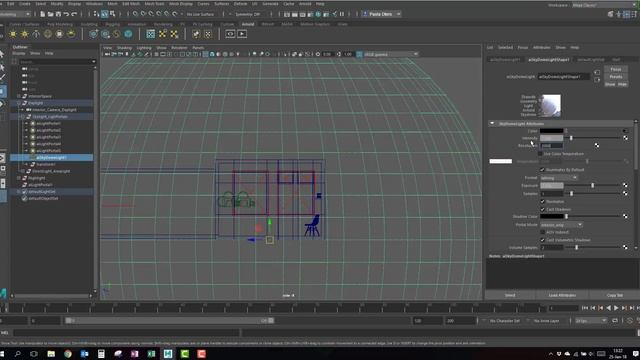The image size is (640, 360).
Task: Click the timeline play forward button
Action: pos(616,308)
